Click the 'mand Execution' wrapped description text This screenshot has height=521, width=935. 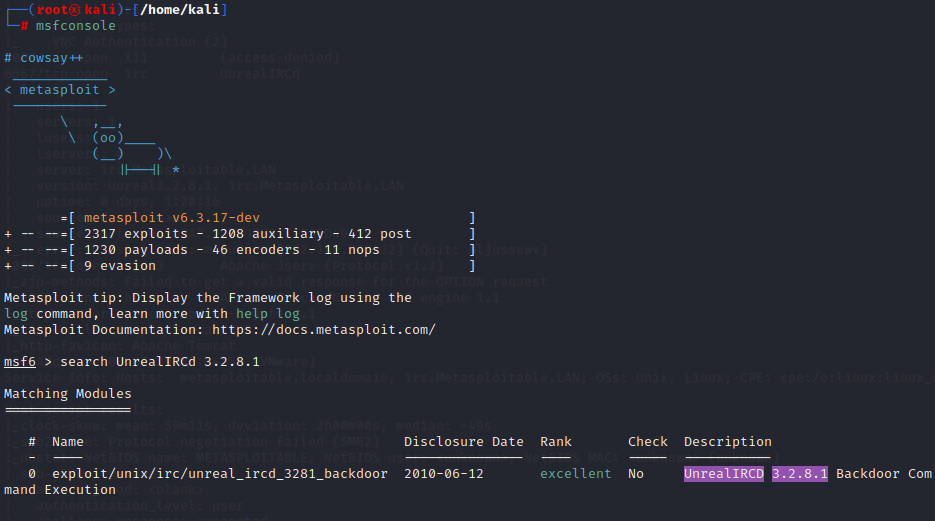(60, 490)
